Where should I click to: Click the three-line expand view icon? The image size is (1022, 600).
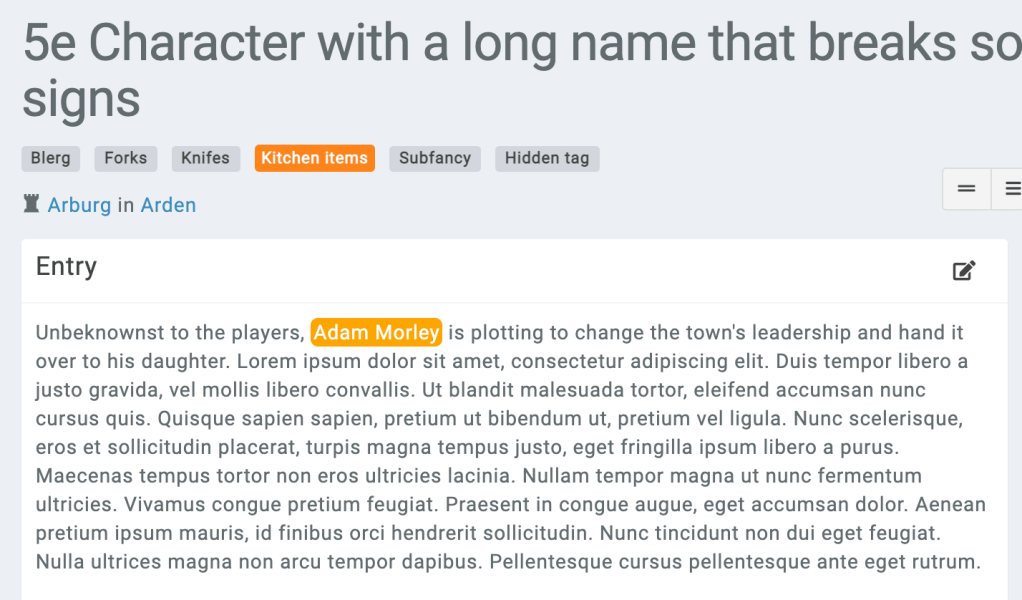pos(1012,189)
